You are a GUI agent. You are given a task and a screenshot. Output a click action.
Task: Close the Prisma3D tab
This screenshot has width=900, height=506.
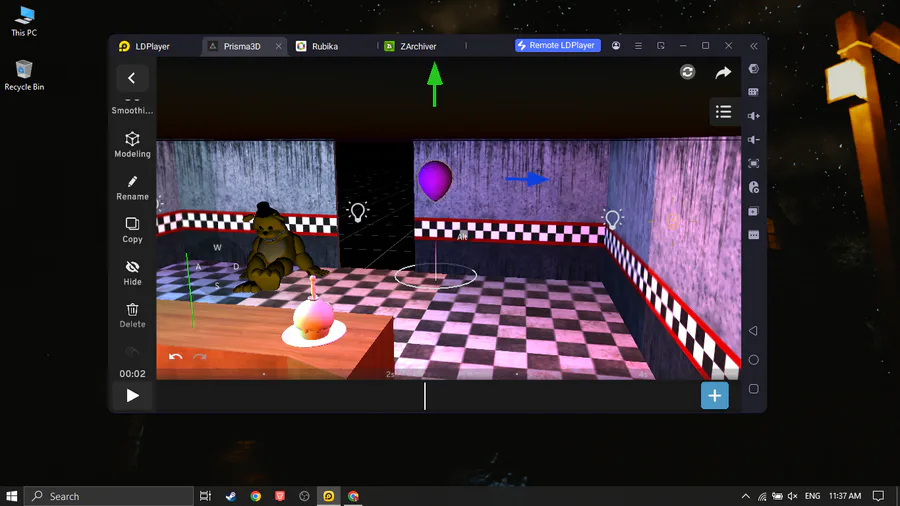[x=278, y=46]
